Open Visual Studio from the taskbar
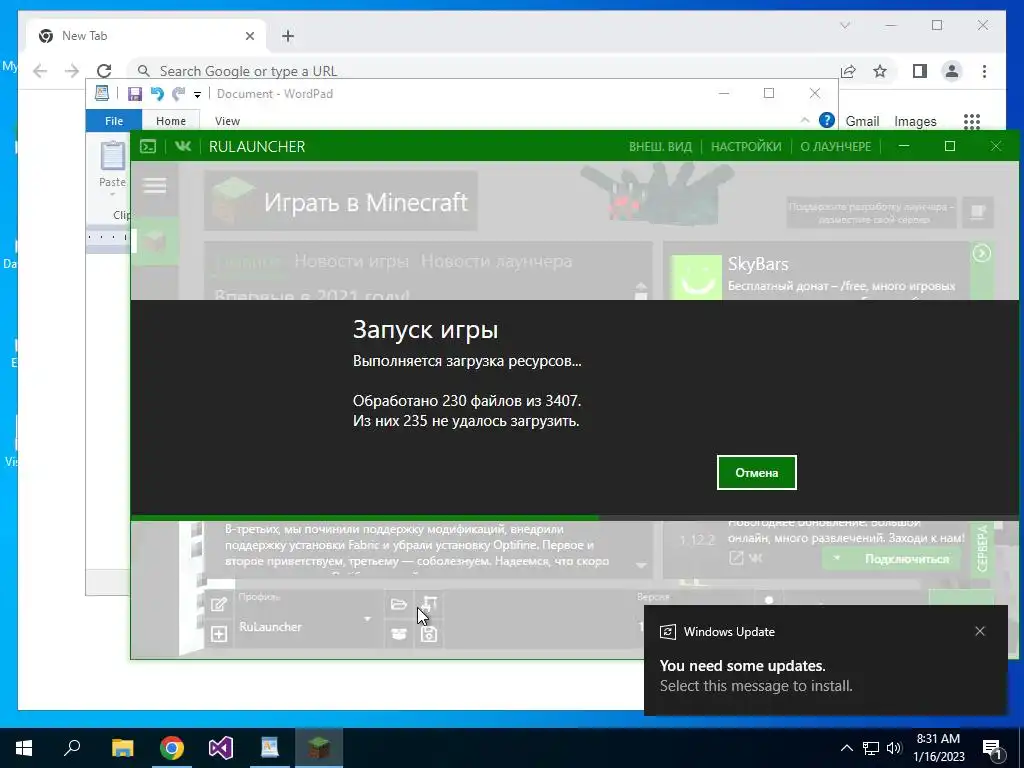The width and height of the screenshot is (1024, 768). pos(221,748)
